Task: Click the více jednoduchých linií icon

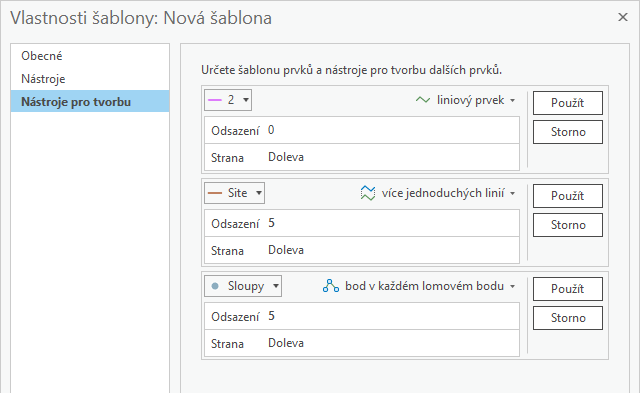Action: 368,193
